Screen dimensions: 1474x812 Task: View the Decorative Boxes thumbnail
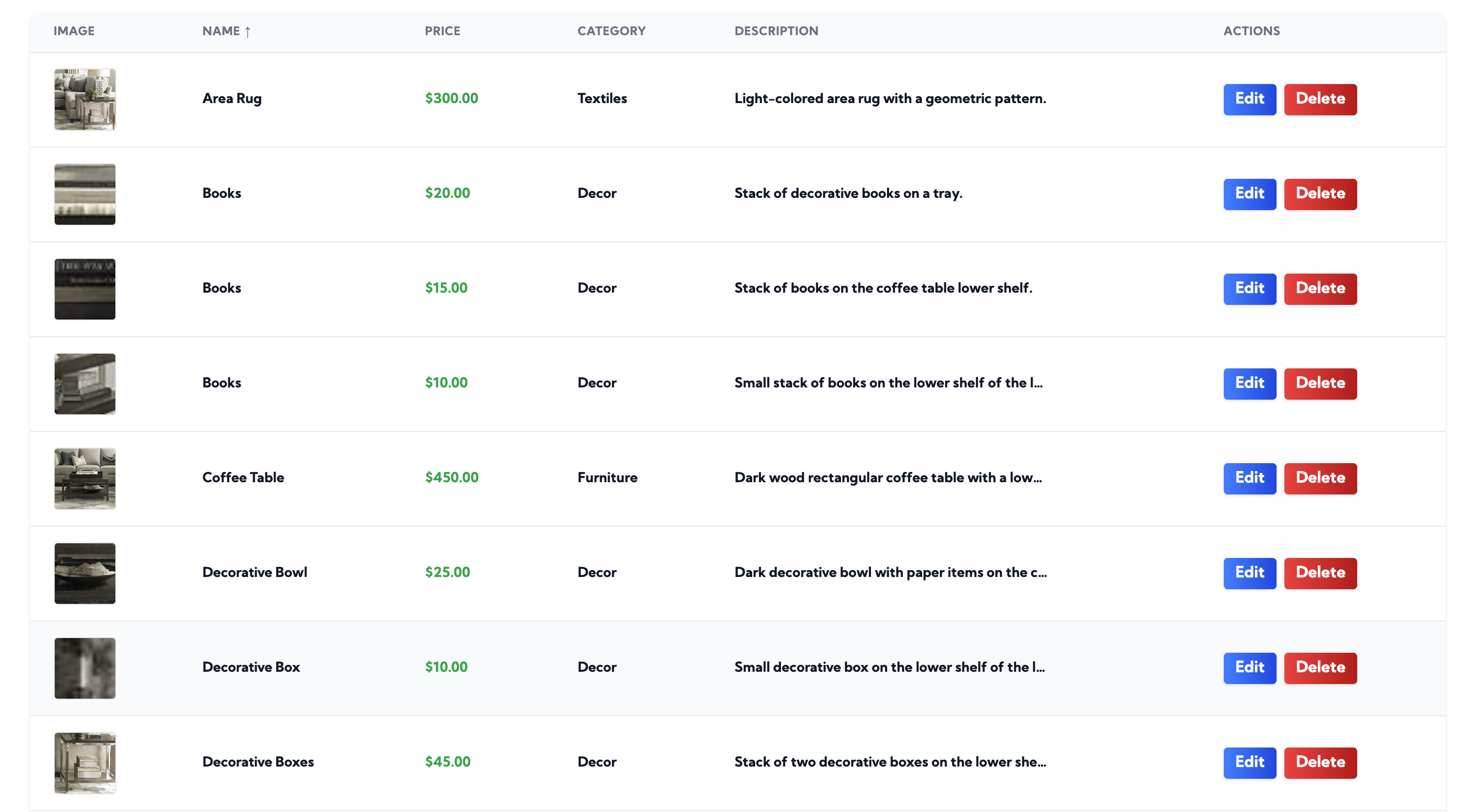85,762
